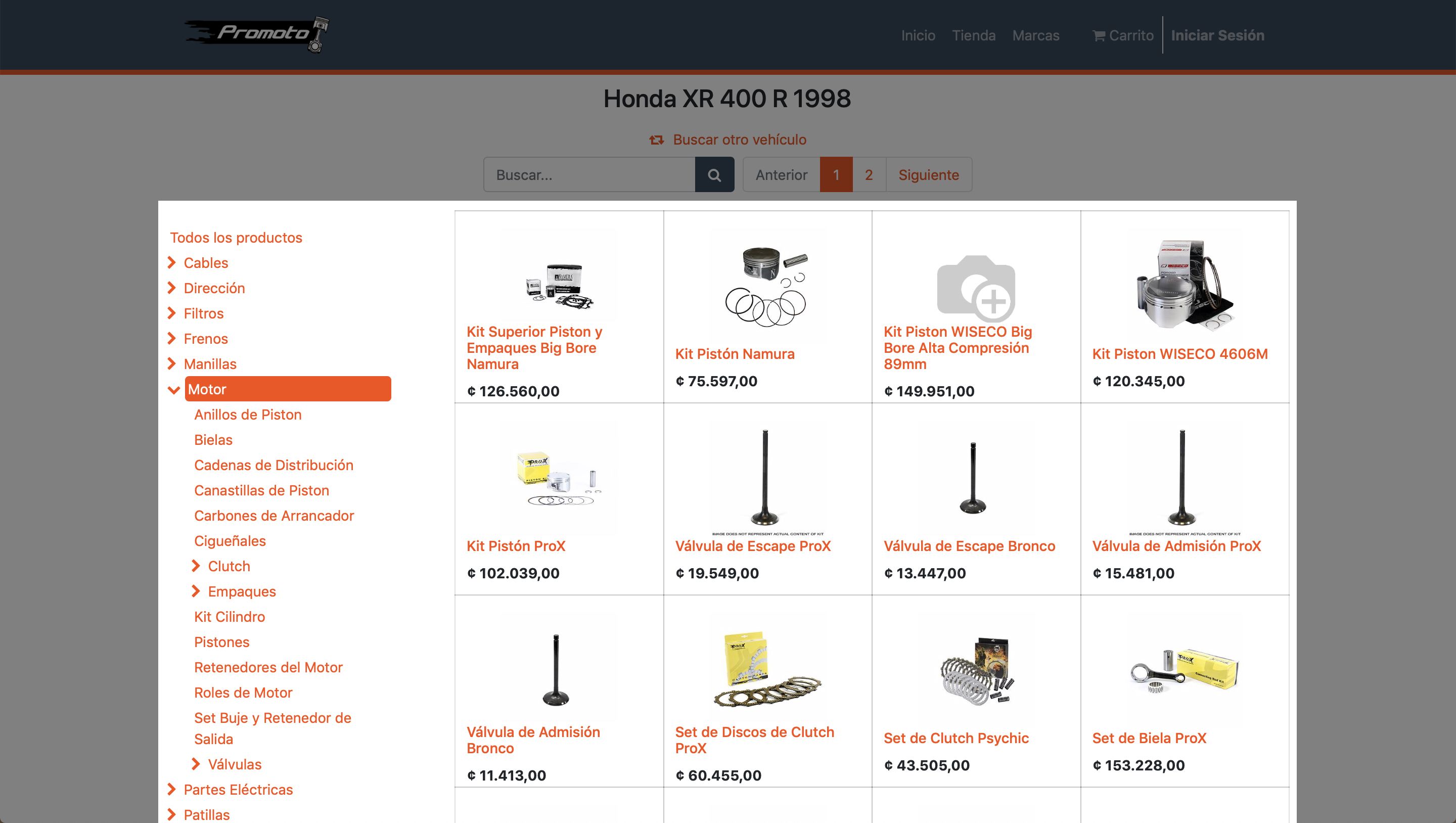Focus the Buscar... search field
This screenshot has height=823, width=1456.
(x=589, y=175)
